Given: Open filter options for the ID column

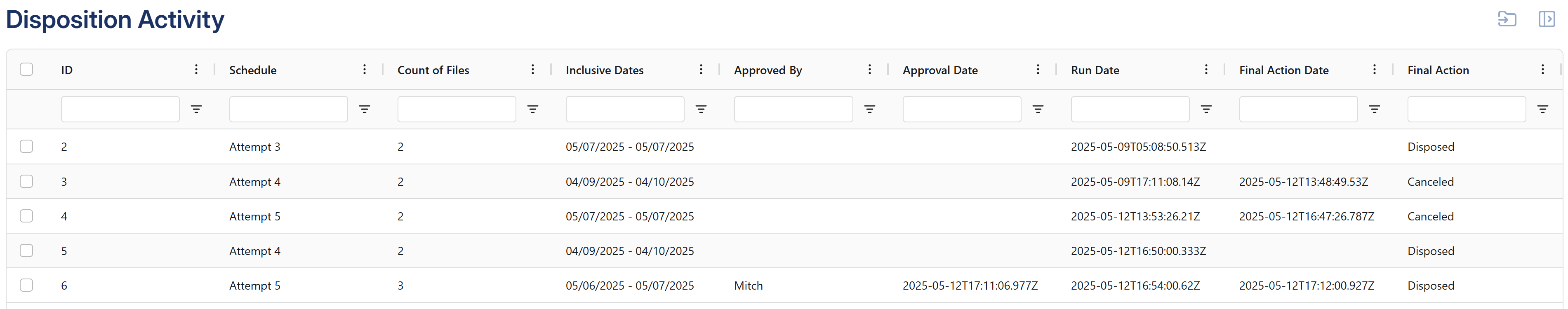Looking at the screenshot, I should click(x=196, y=110).
